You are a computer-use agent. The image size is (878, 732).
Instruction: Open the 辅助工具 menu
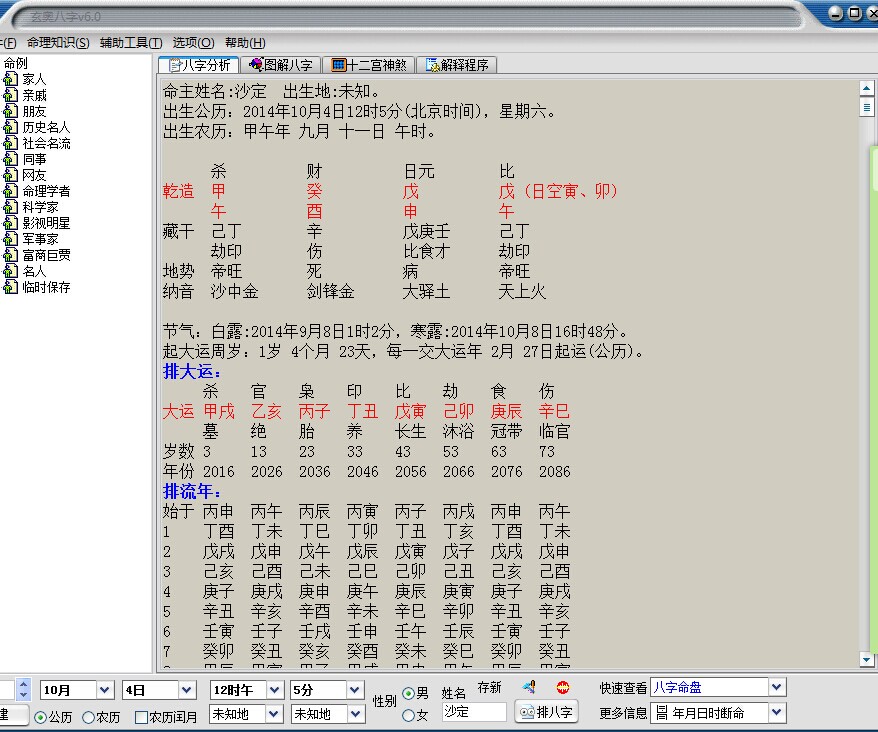(130, 43)
